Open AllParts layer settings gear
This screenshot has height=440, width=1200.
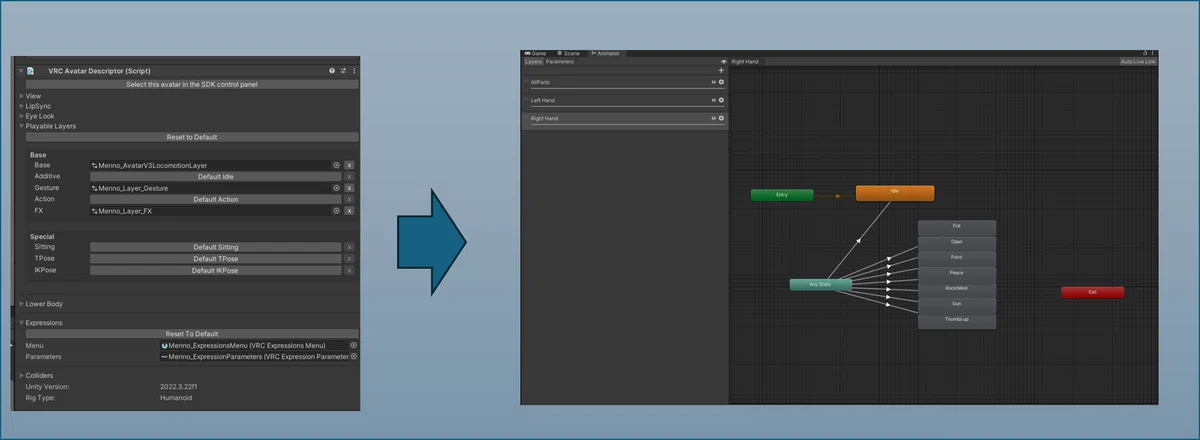(721, 82)
